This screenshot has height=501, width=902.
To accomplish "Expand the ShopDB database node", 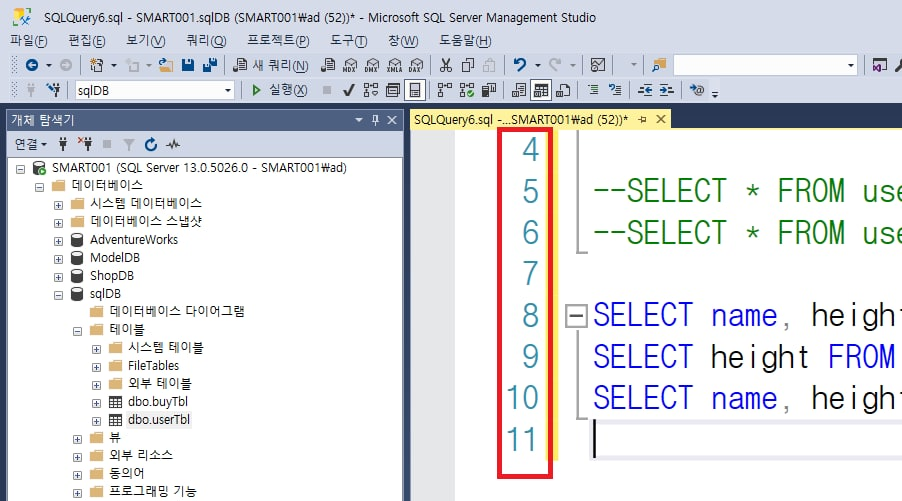I will (x=58, y=277).
